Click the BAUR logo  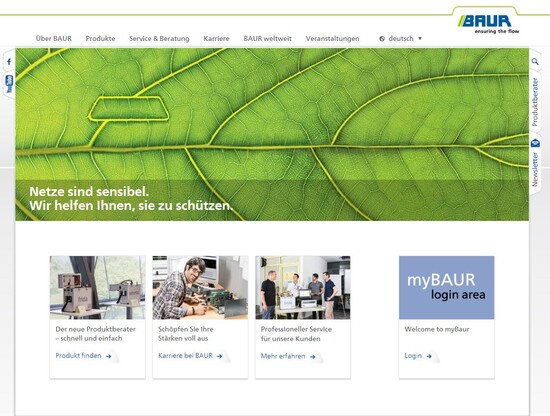pyautogui.click(x=488, y=24)
